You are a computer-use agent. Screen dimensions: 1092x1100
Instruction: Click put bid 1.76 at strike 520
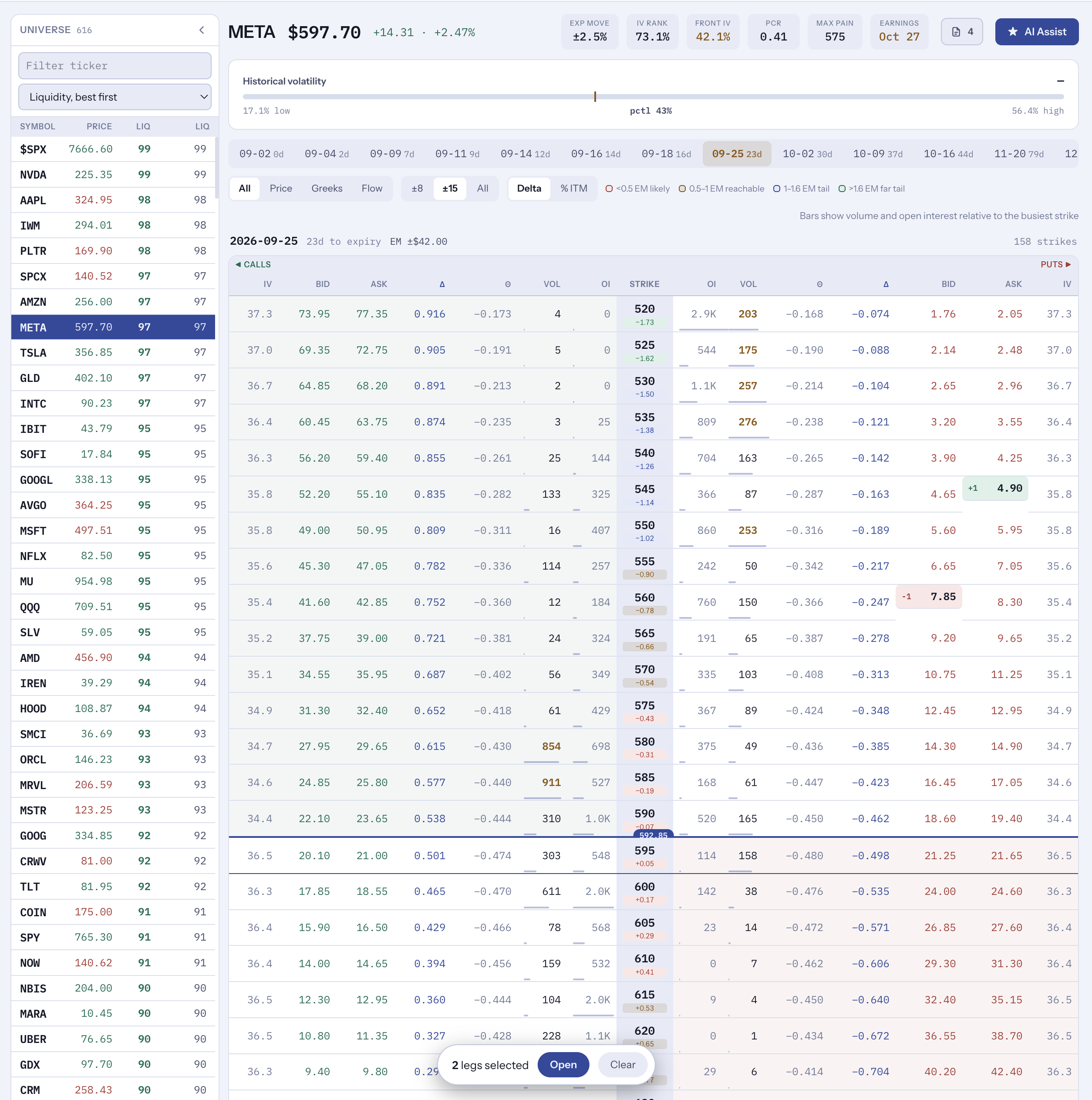click(x=943, y=314)
